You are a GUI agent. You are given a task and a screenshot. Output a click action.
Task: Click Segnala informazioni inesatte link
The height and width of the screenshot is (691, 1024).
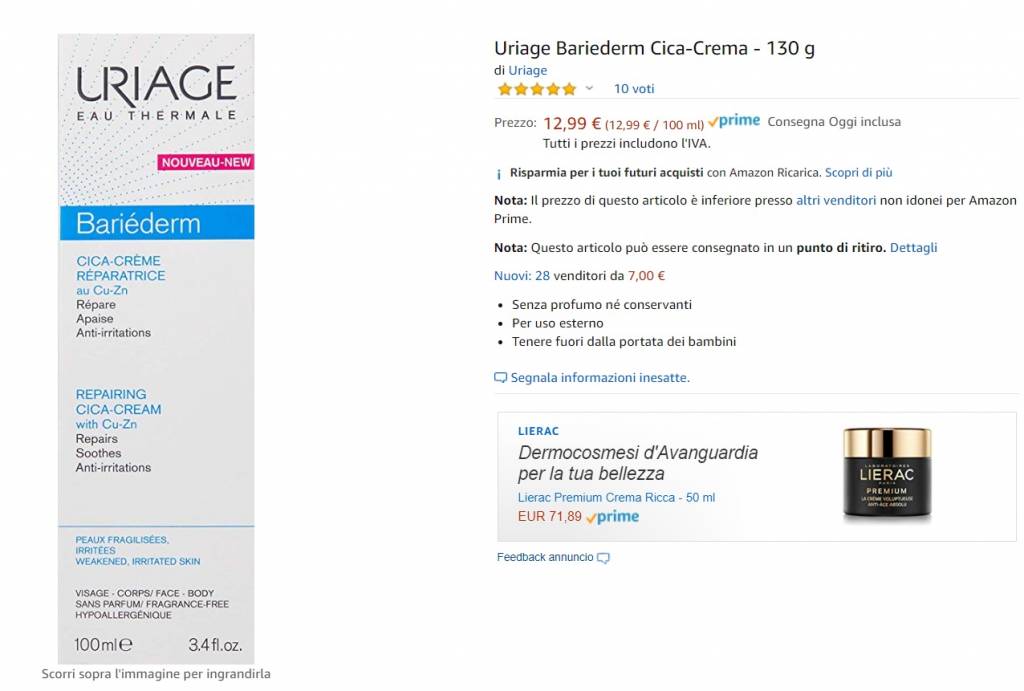click(600, 378)
